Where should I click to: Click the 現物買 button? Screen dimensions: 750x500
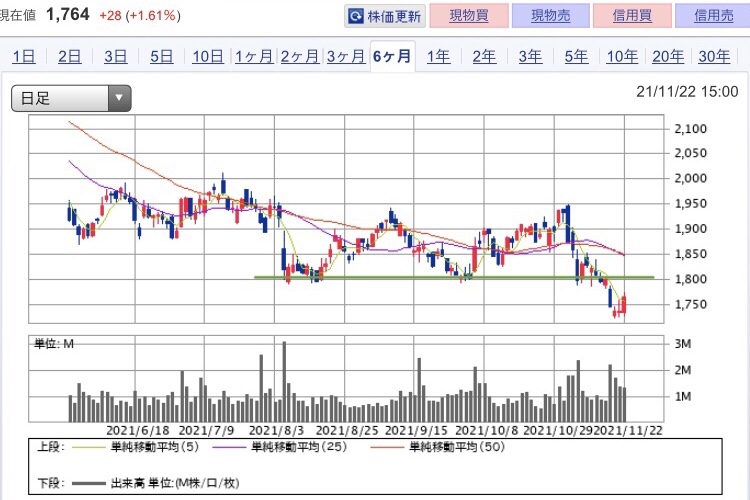[469, 16]
